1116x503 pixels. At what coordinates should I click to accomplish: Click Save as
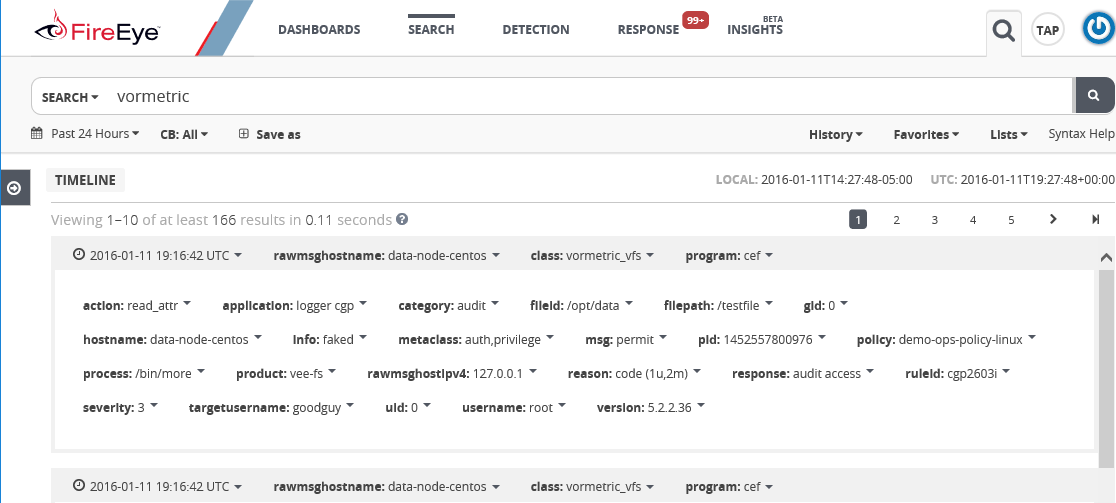coord(278,134)
